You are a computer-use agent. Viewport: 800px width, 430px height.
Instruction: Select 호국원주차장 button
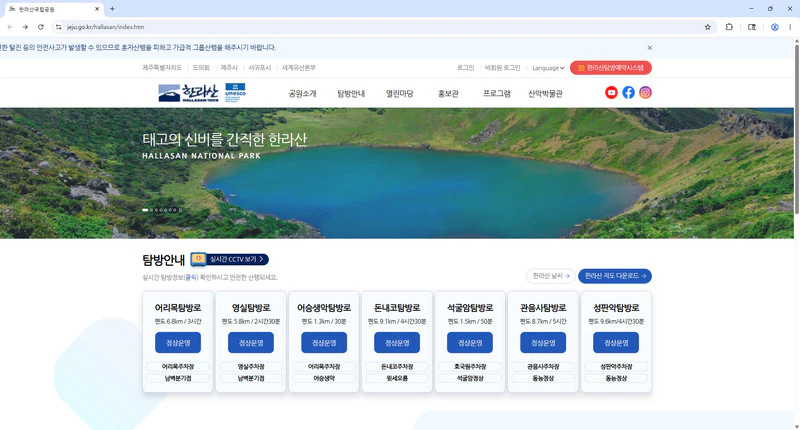(470, 367)
